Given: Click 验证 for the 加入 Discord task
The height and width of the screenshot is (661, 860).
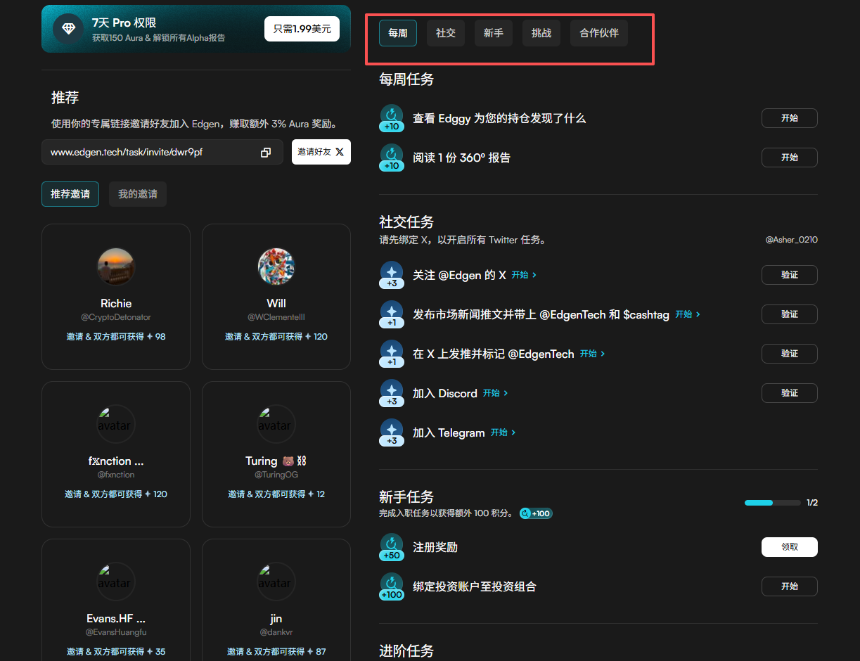Looking at the screenshot, I should click(789, 392).
